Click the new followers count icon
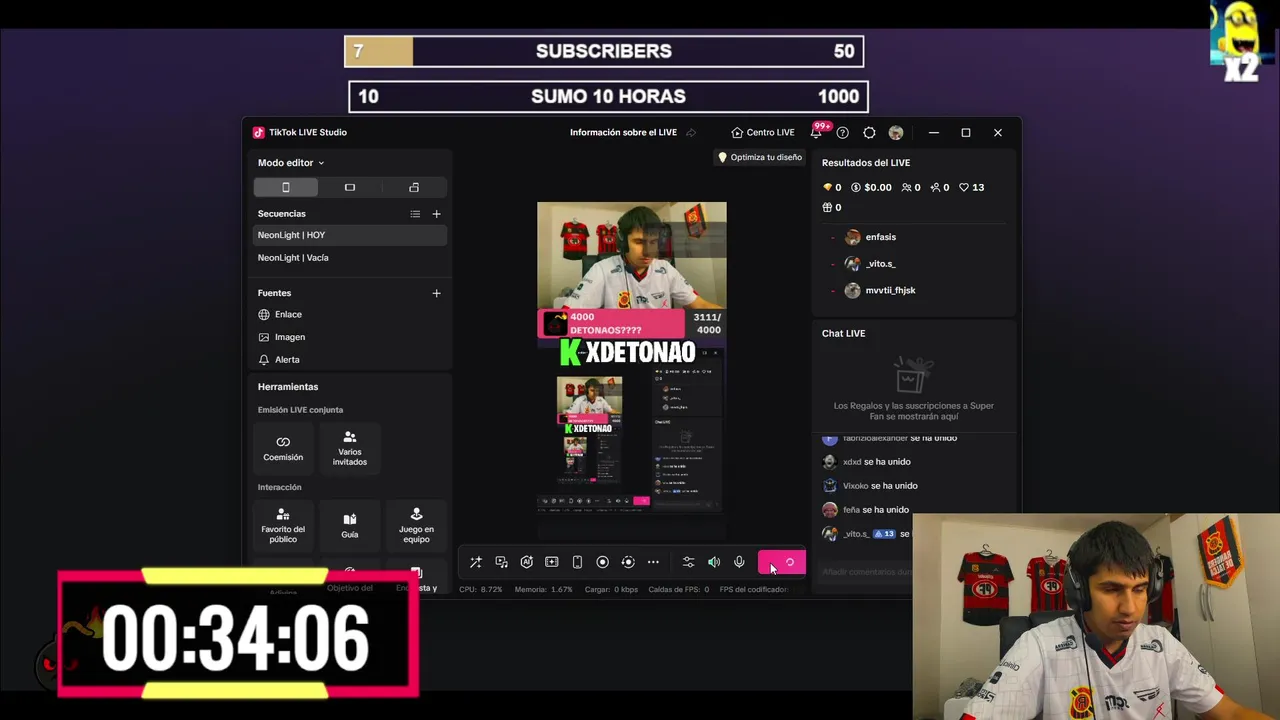 pyautogui.click(x=939, y=187)
